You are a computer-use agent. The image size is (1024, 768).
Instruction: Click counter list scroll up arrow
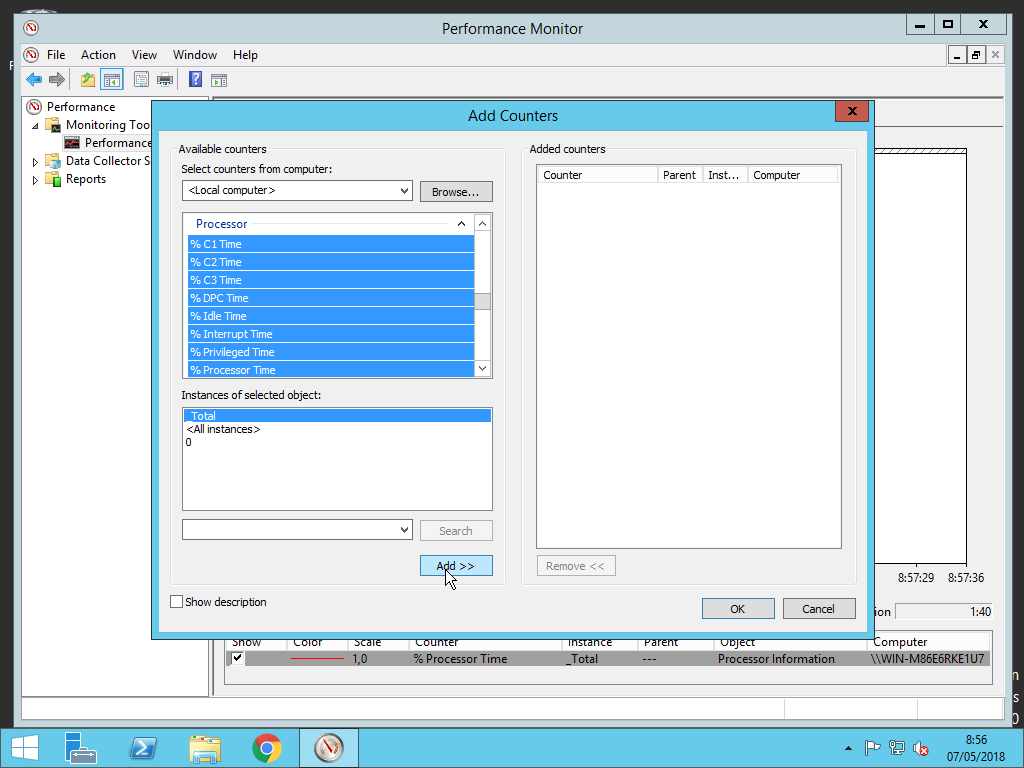(482, 223)
